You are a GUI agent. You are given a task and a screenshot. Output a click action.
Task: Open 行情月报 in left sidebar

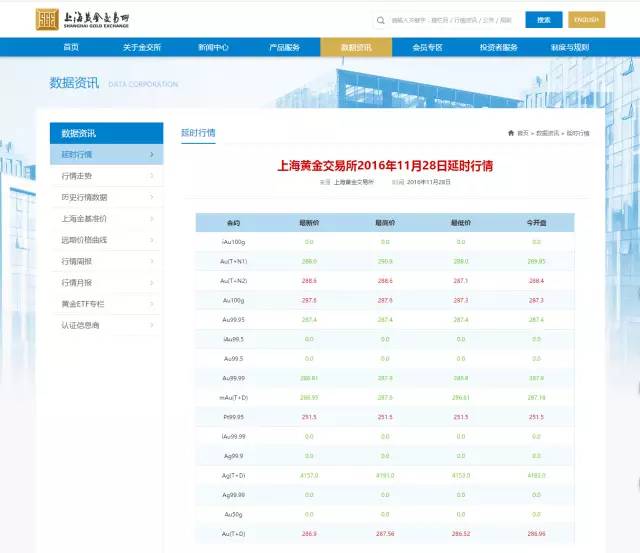point(107,282)
